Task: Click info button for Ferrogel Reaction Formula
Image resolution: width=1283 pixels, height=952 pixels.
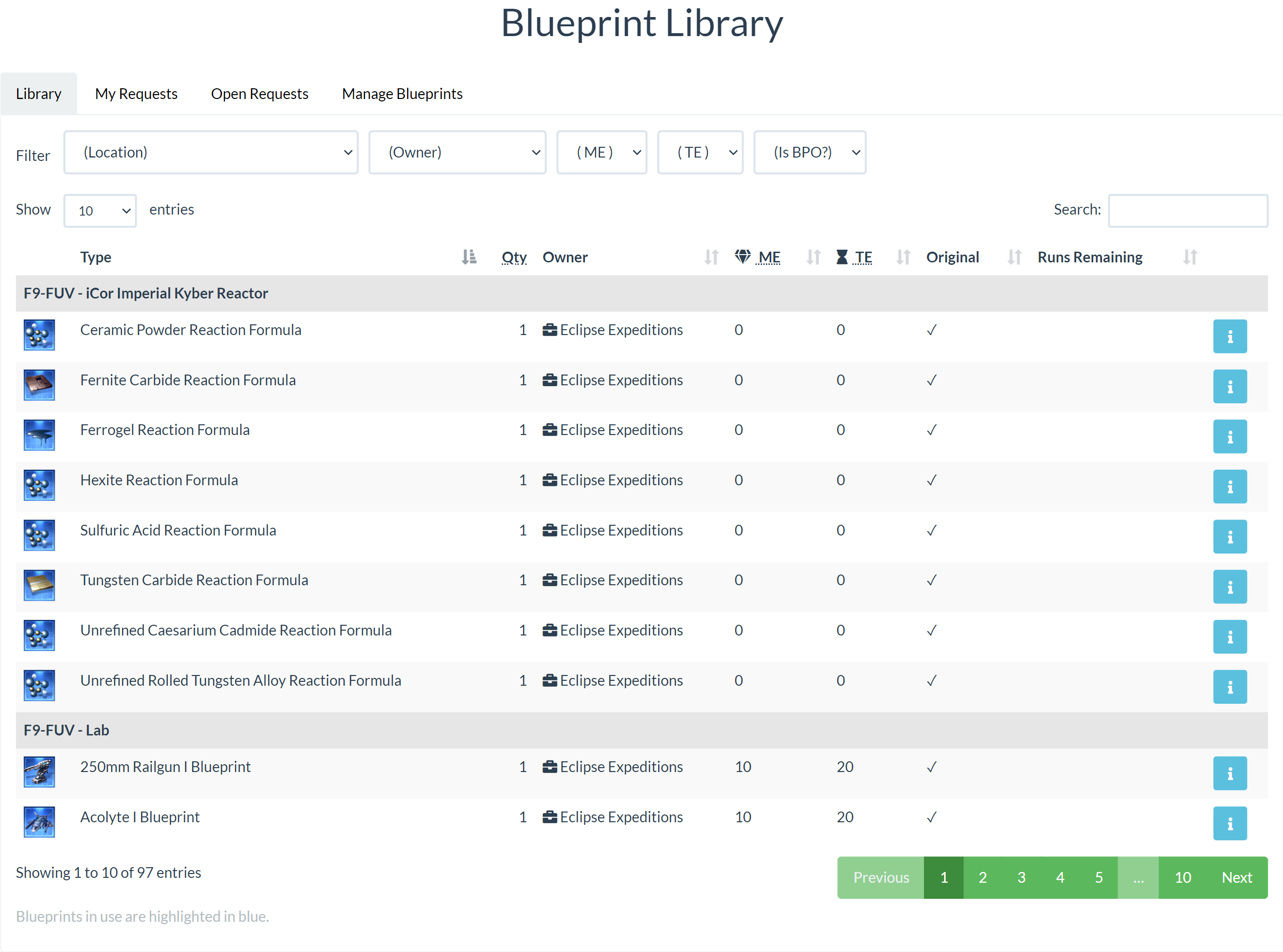Action: point(1229,436)
